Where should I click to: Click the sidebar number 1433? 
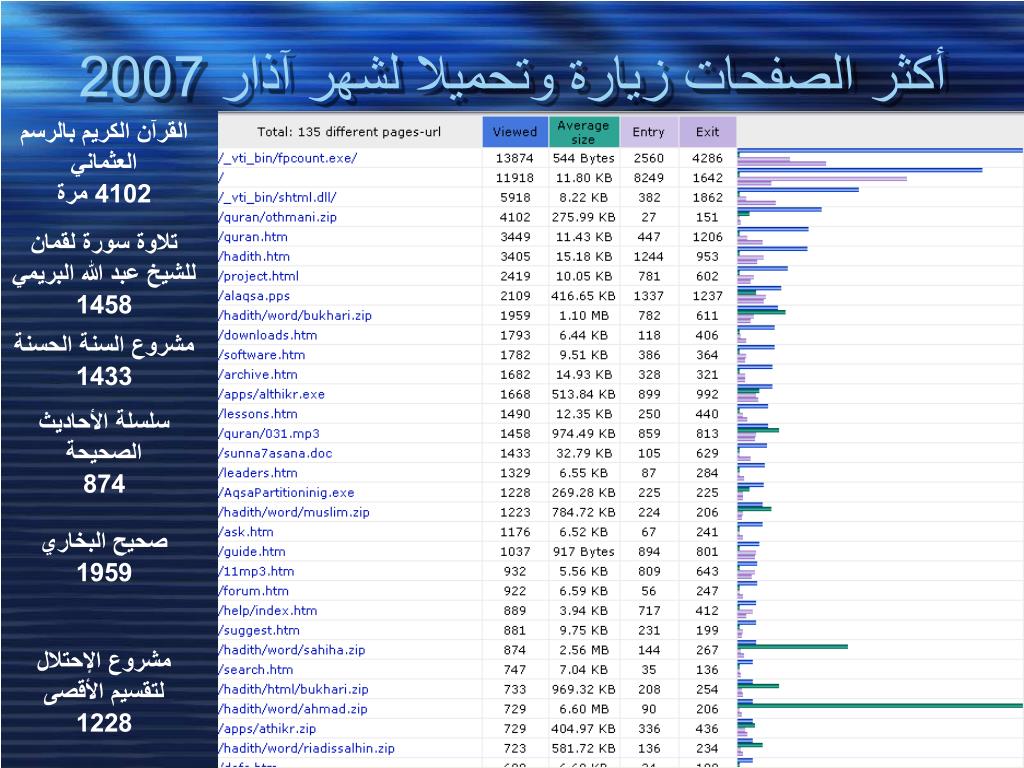point(104,377)
